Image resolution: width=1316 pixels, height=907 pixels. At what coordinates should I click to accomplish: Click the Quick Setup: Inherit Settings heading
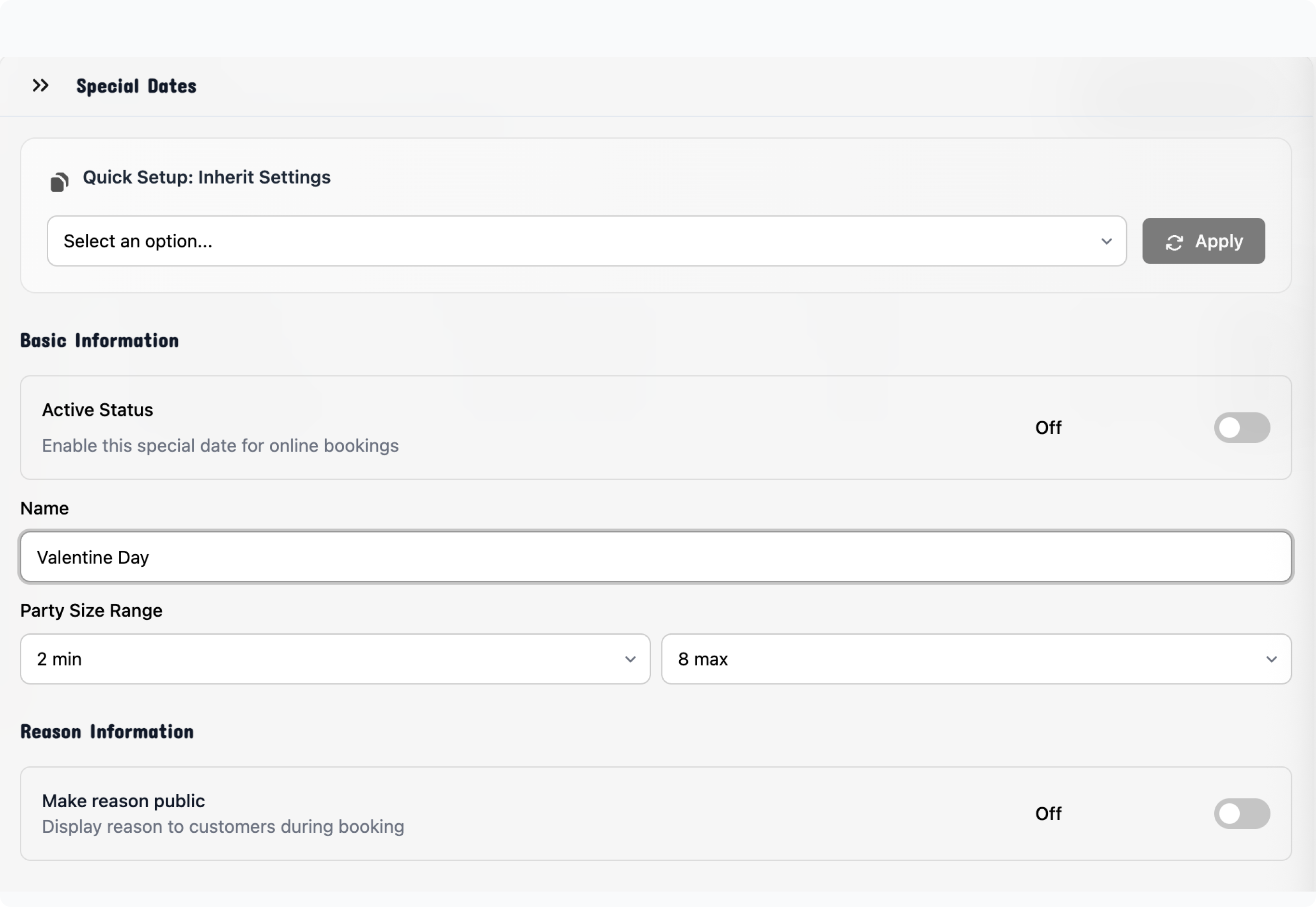[x=206, y=177]
